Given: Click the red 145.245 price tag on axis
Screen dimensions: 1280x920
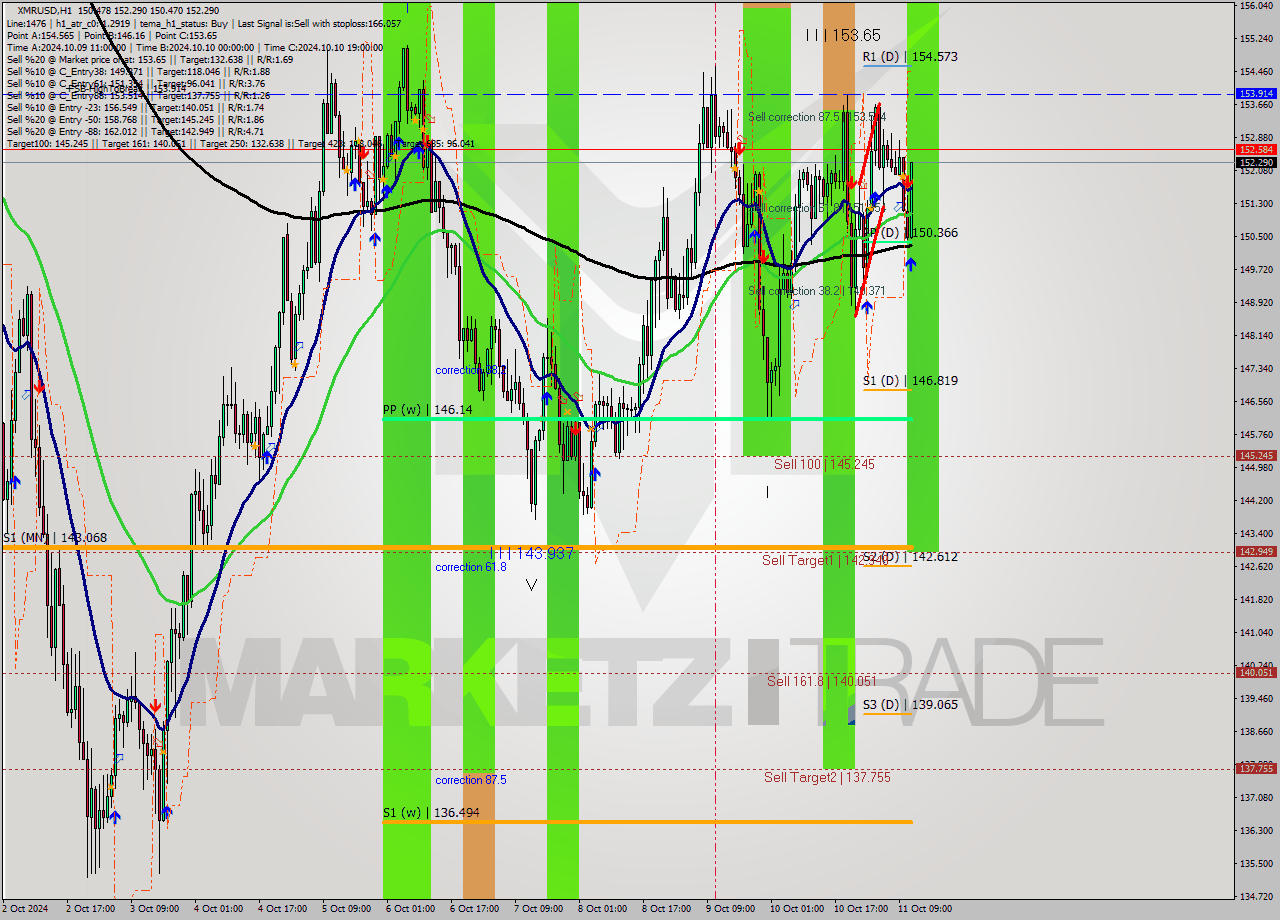Looking at the screenshot, I should click(x=1256, y=455).
